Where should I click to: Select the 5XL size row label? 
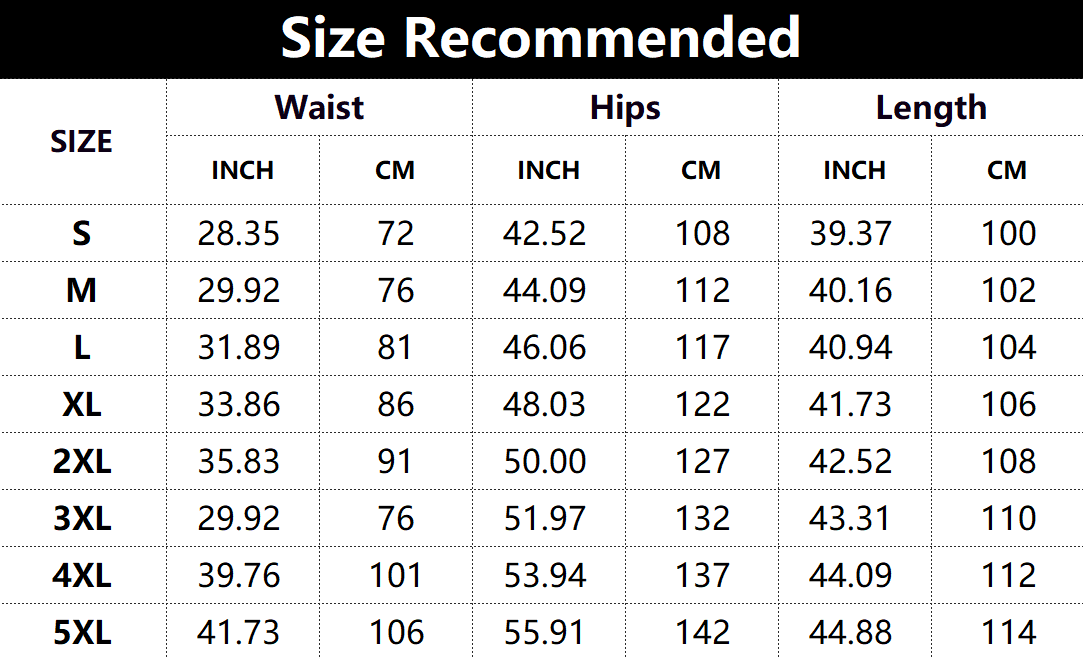coord(81,632)
